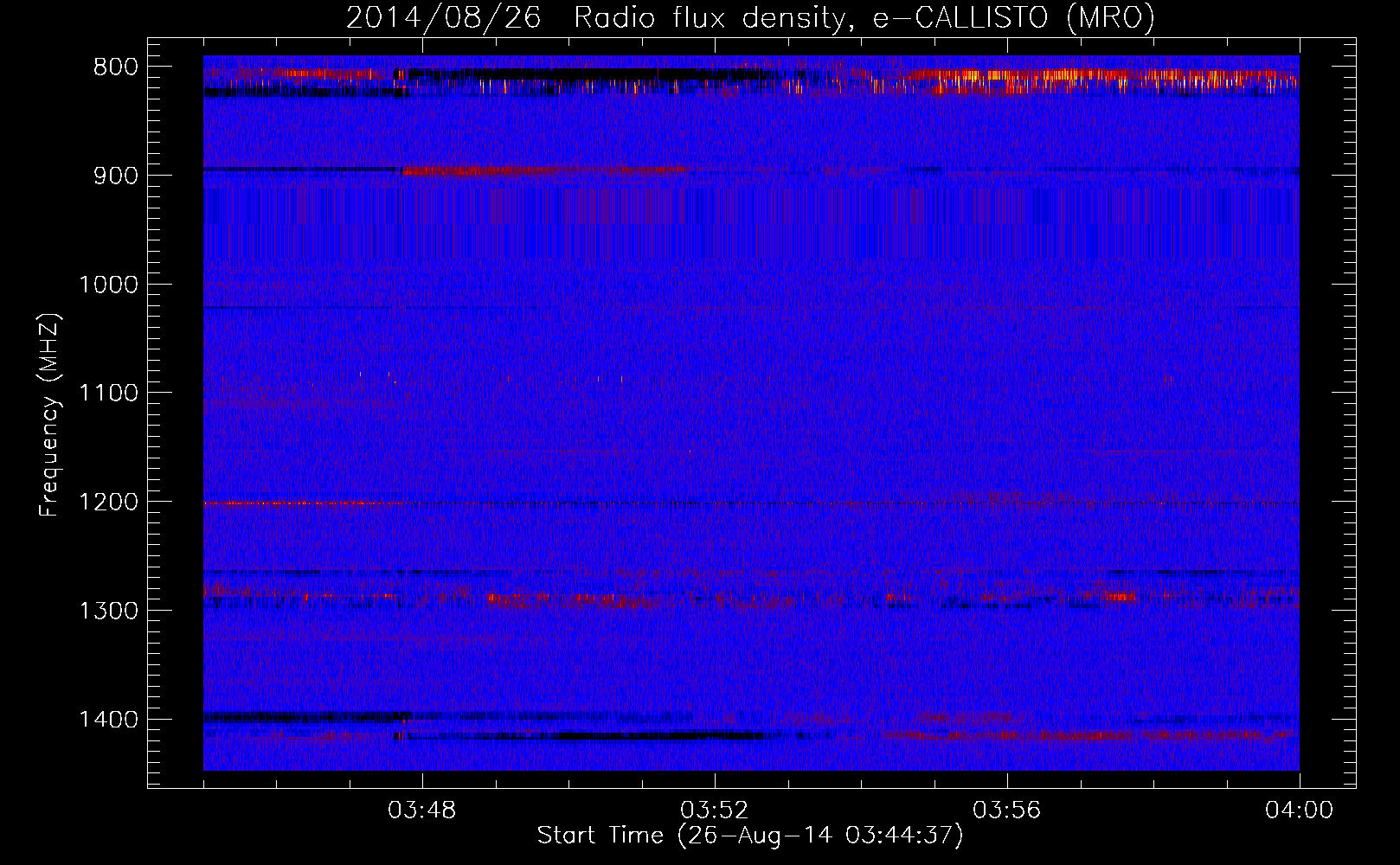Pick the 03:56 time tick label
1400x865 pixels.
point(1007,811)
